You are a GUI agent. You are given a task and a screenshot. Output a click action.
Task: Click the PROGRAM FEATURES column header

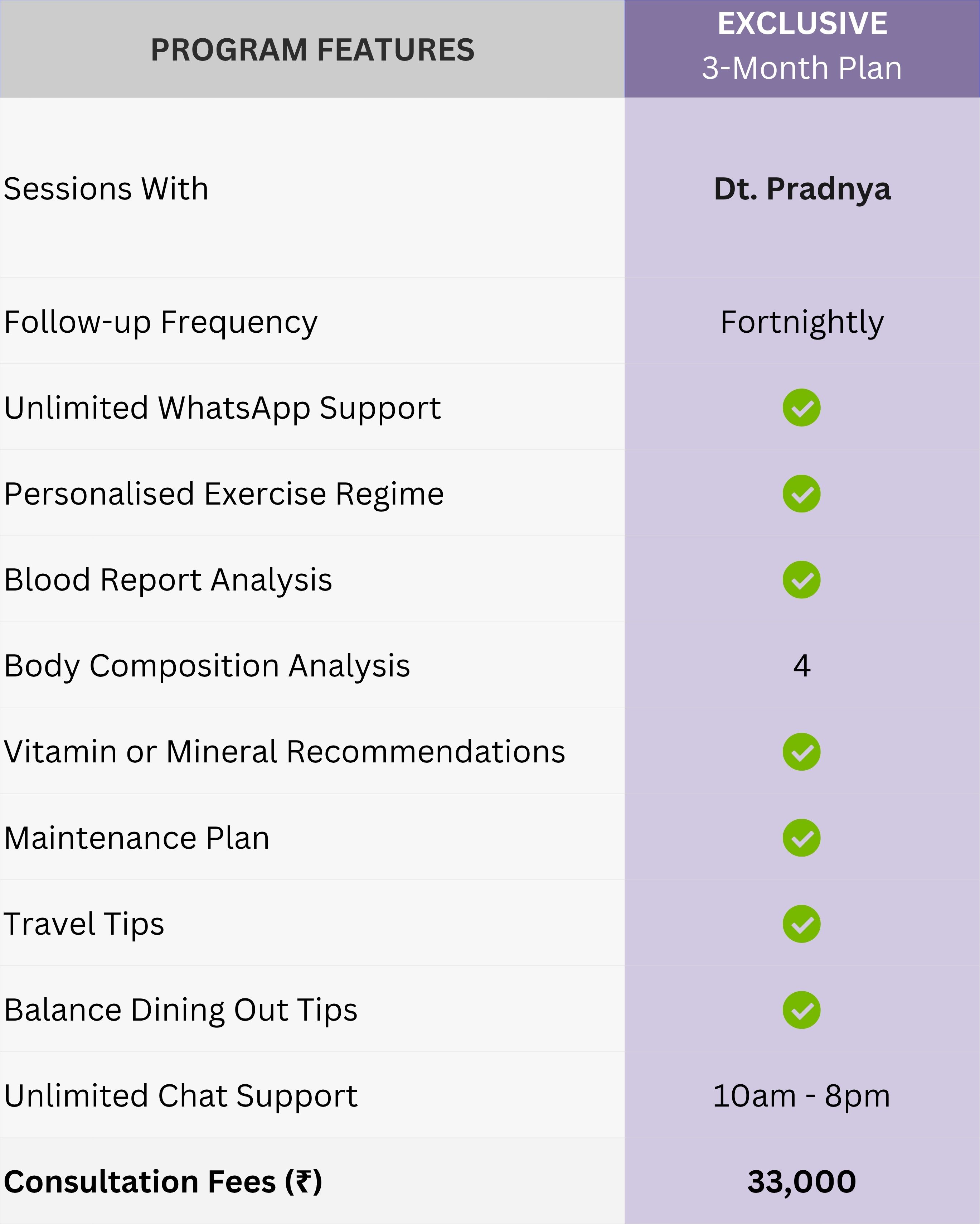tap(312, 50)
